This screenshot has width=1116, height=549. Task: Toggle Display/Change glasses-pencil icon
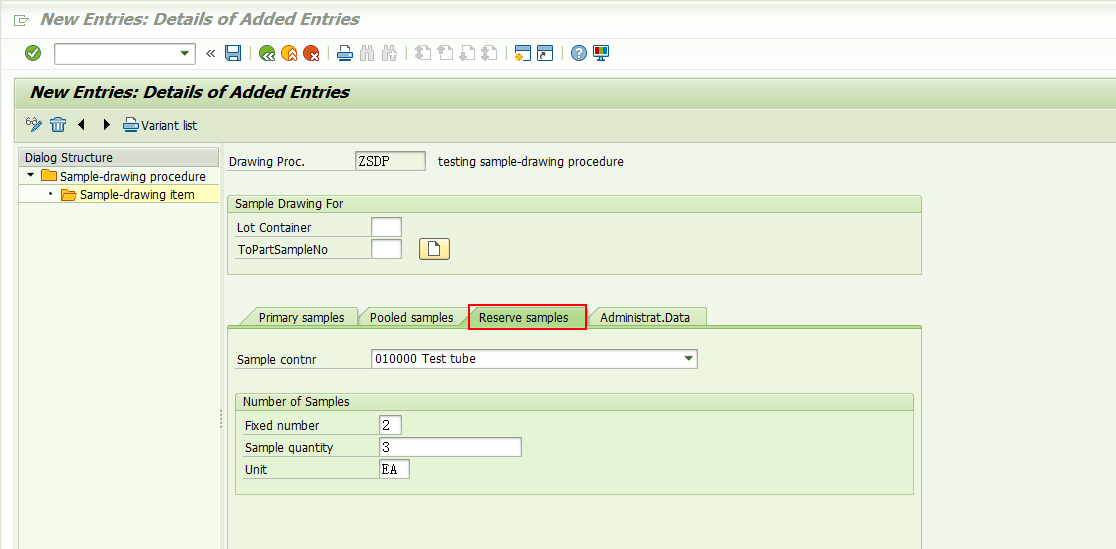pyautogui.click(x=34, y=125)
